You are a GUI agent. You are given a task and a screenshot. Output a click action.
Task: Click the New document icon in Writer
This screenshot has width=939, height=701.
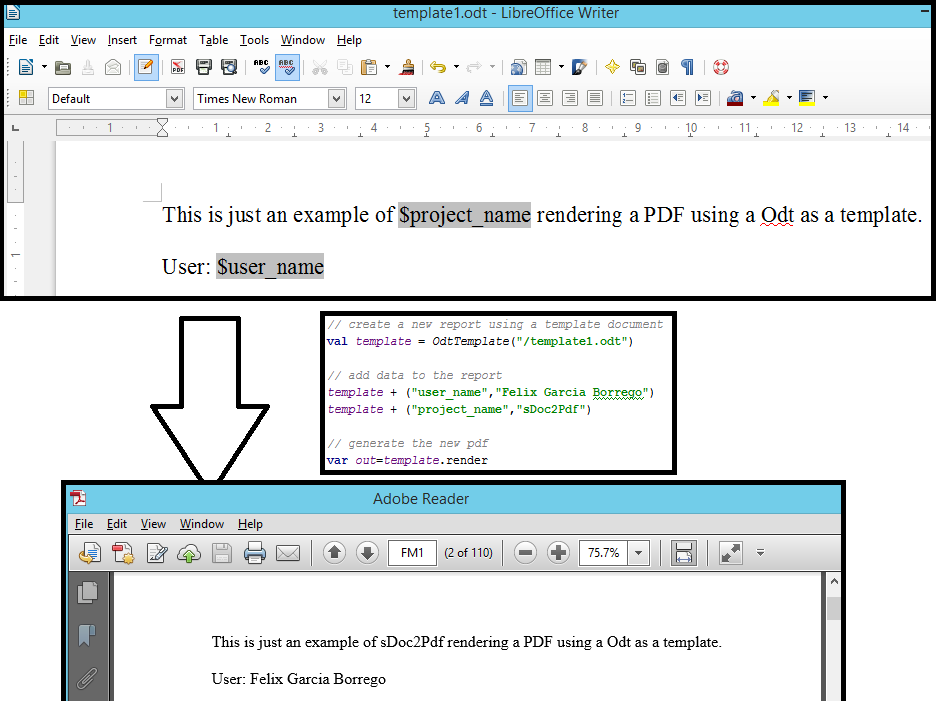26,67
